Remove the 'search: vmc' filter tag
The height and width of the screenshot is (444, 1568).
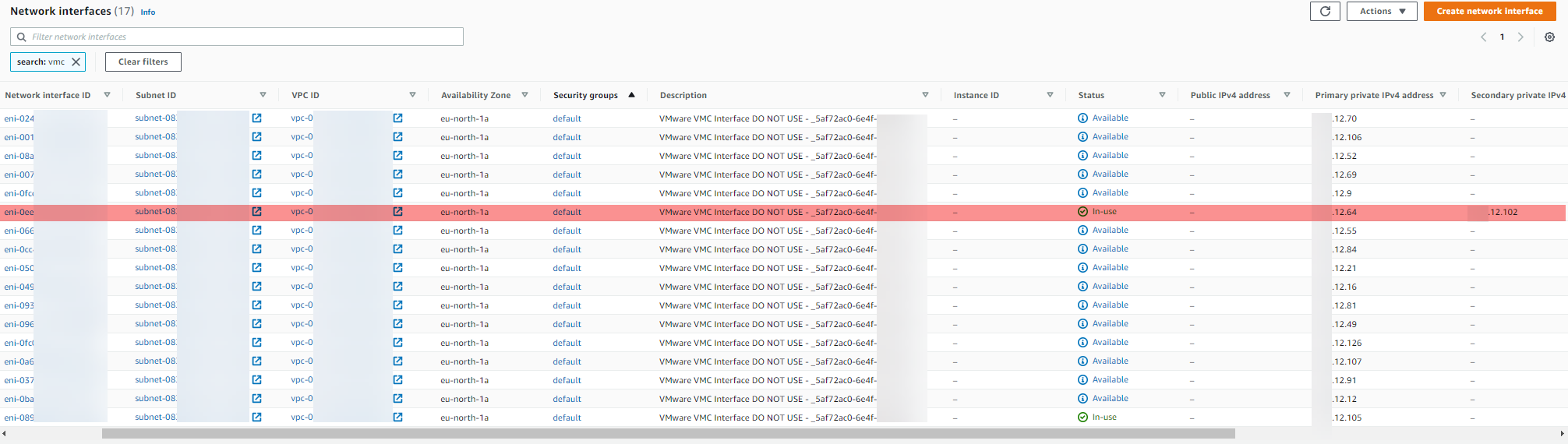76,62
